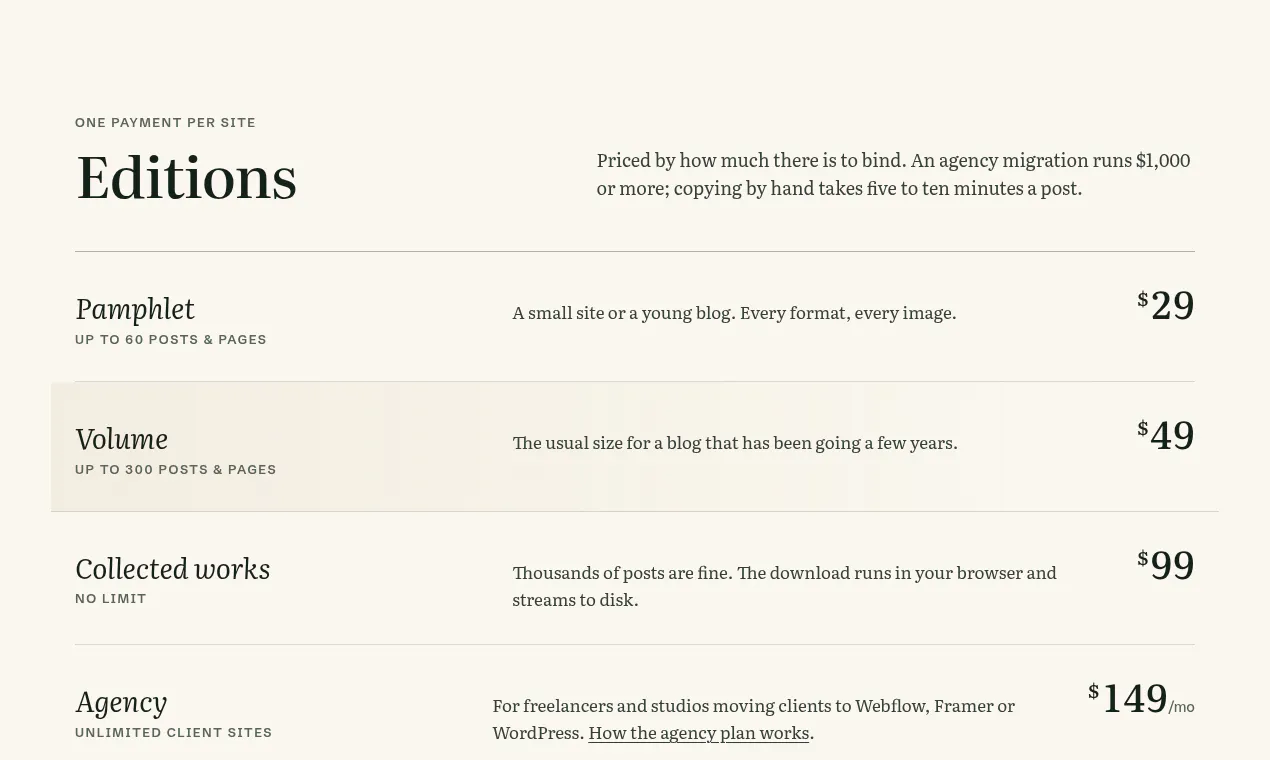Click 'Up to 60 posts & pages' label

click(x=171, y=340)
